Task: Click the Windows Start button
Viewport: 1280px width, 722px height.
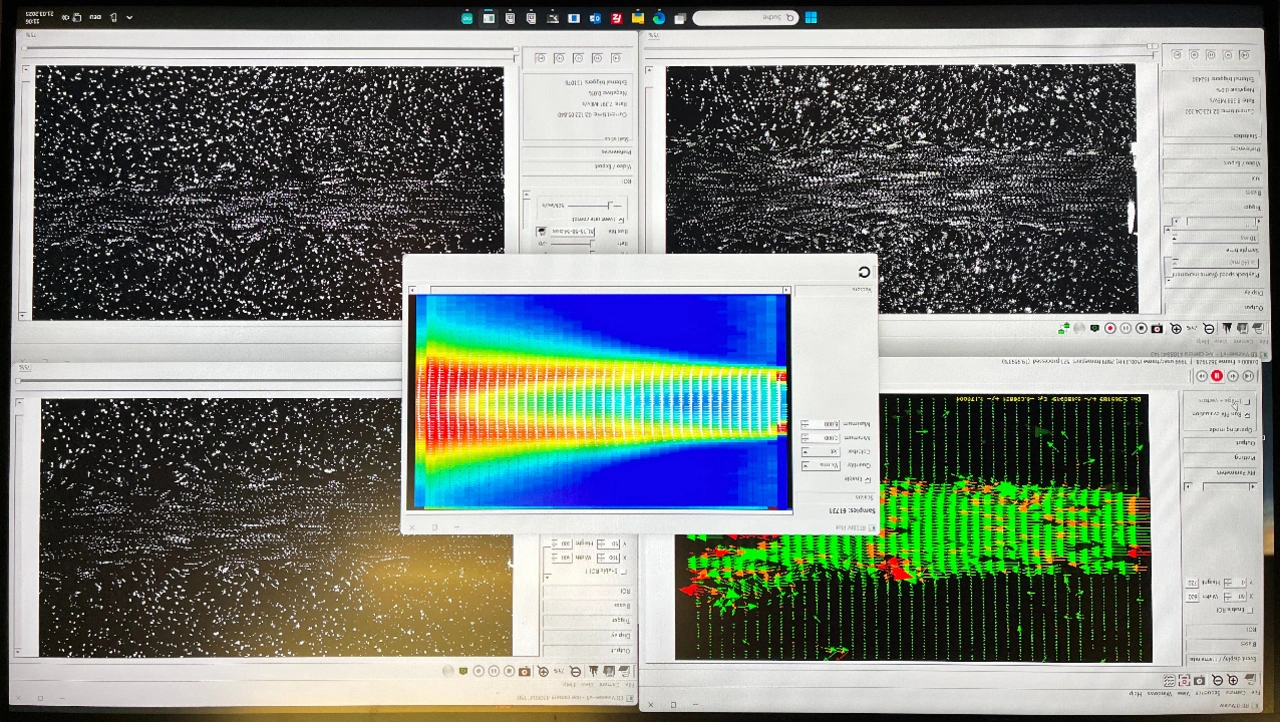Action: tap(811, 18)
